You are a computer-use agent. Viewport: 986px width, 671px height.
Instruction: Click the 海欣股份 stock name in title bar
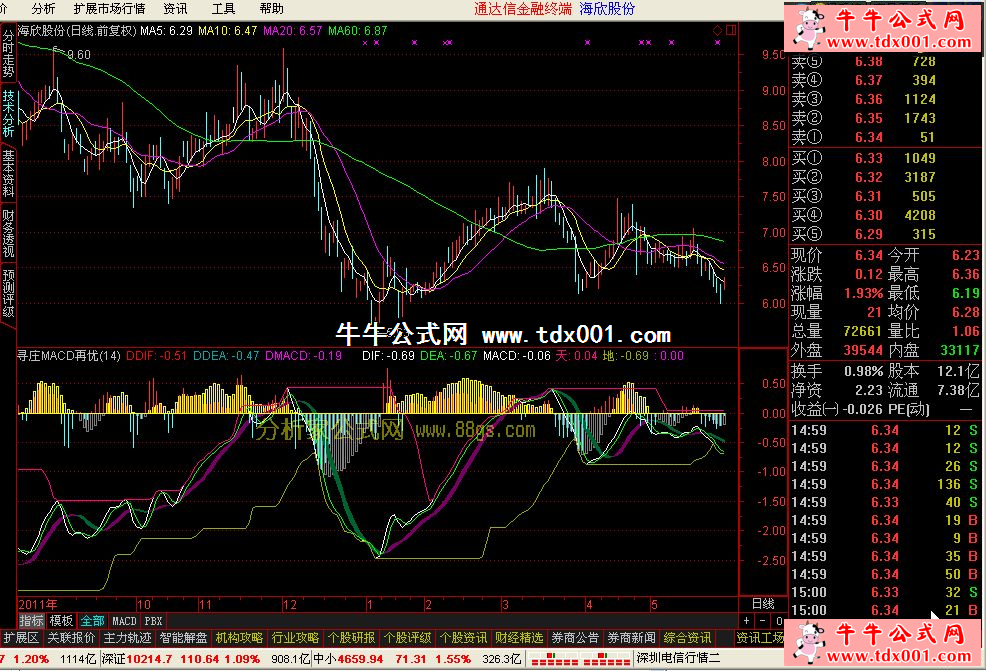coord(607,9)
